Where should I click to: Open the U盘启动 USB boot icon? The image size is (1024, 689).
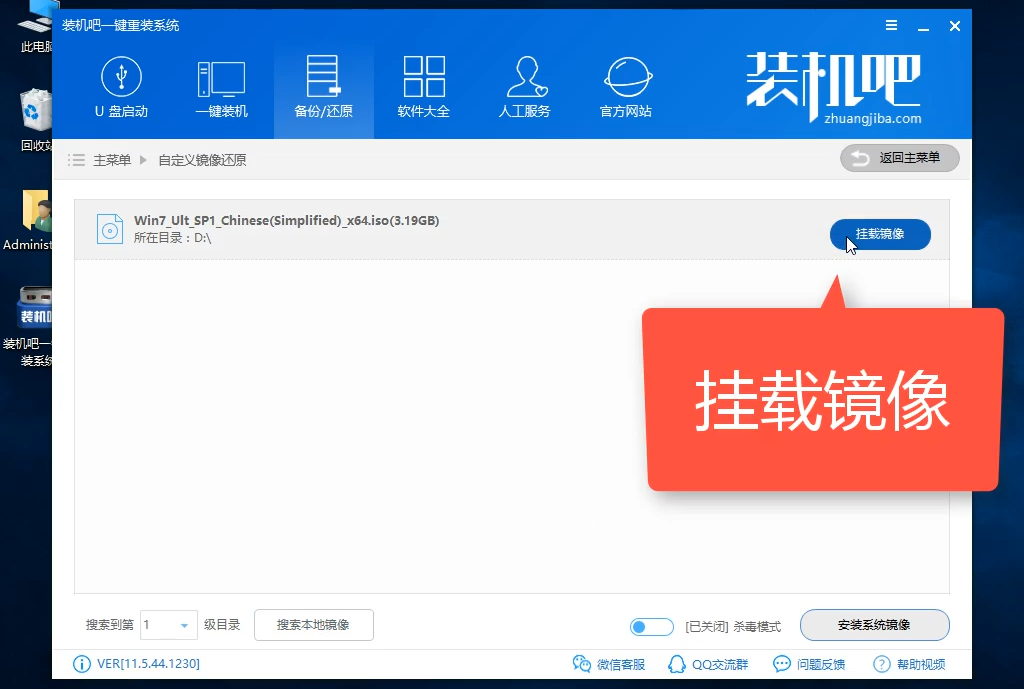tap(121, 77)
